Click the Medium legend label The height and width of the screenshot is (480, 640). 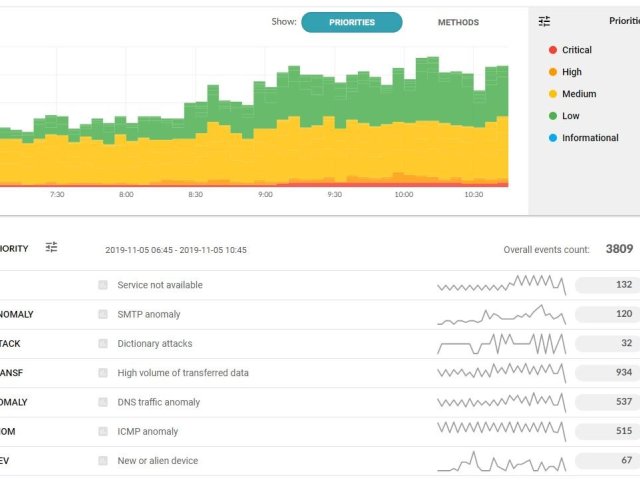click(x=579, y=94)
